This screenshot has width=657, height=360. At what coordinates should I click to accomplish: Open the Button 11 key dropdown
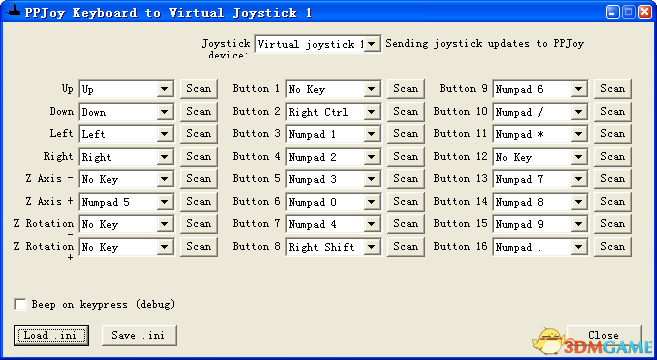540,134
